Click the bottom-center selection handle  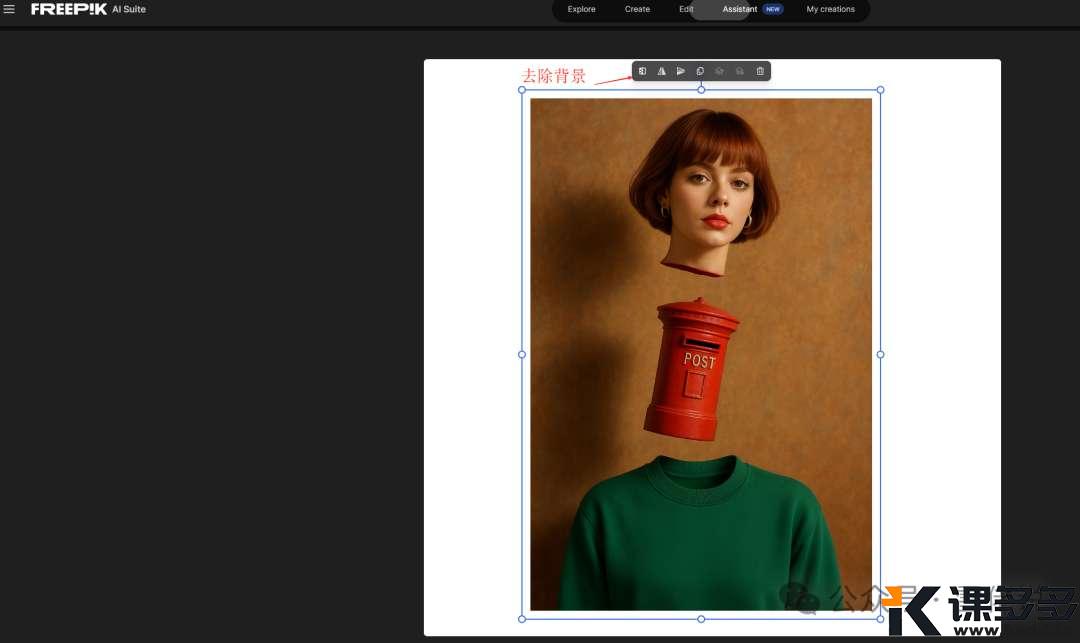tap(701, 619)
